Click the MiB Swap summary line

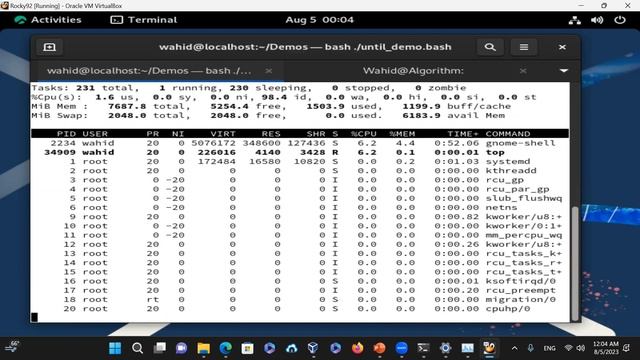268,116
